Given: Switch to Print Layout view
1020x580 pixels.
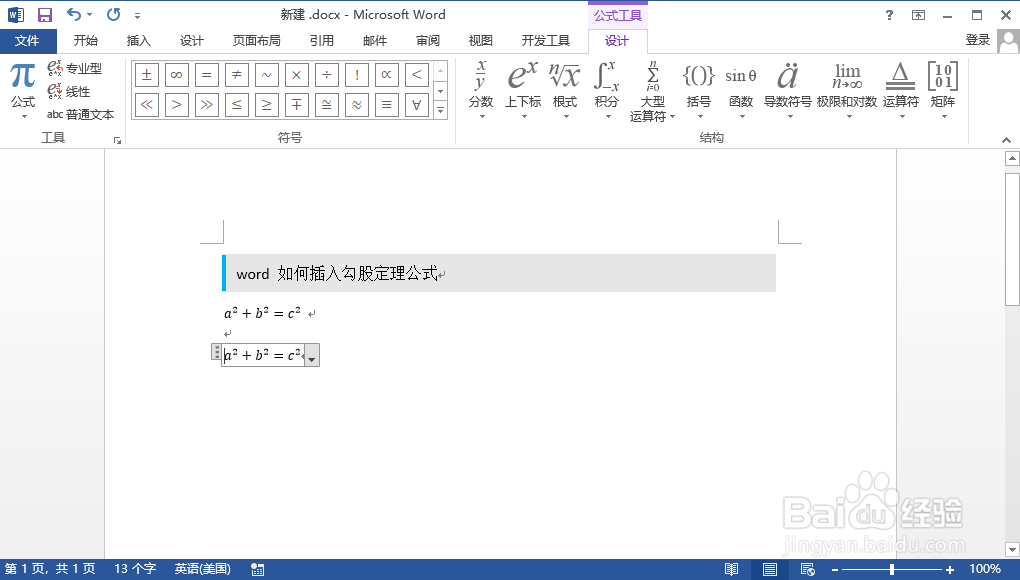Looking at the screenshot, I should (770, 570).
